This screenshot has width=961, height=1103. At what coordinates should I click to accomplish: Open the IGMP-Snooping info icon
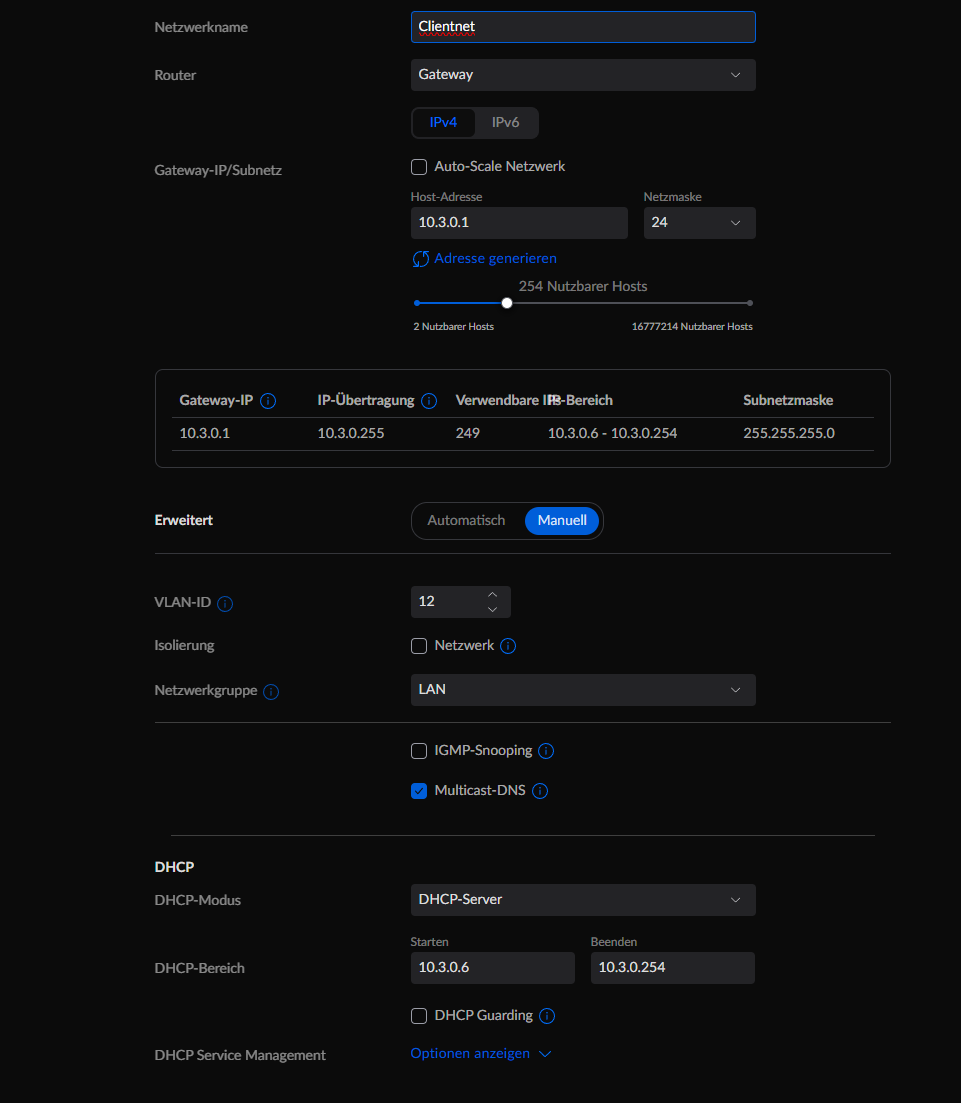[546, 751]
